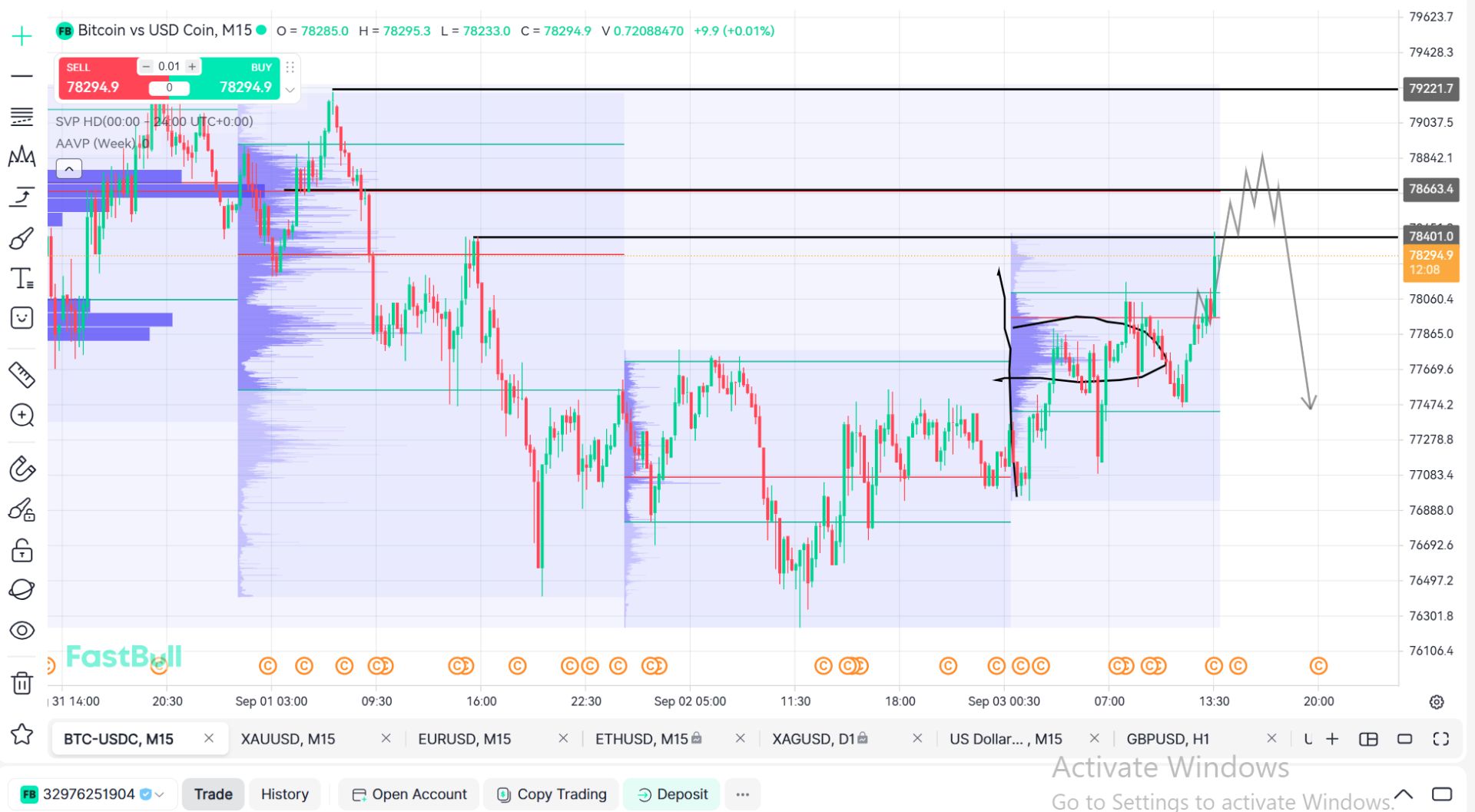Toggle the magnet snap mode
Viewport: 1475px width, 812px height.
pyautogui.click(x=22, y=469)
